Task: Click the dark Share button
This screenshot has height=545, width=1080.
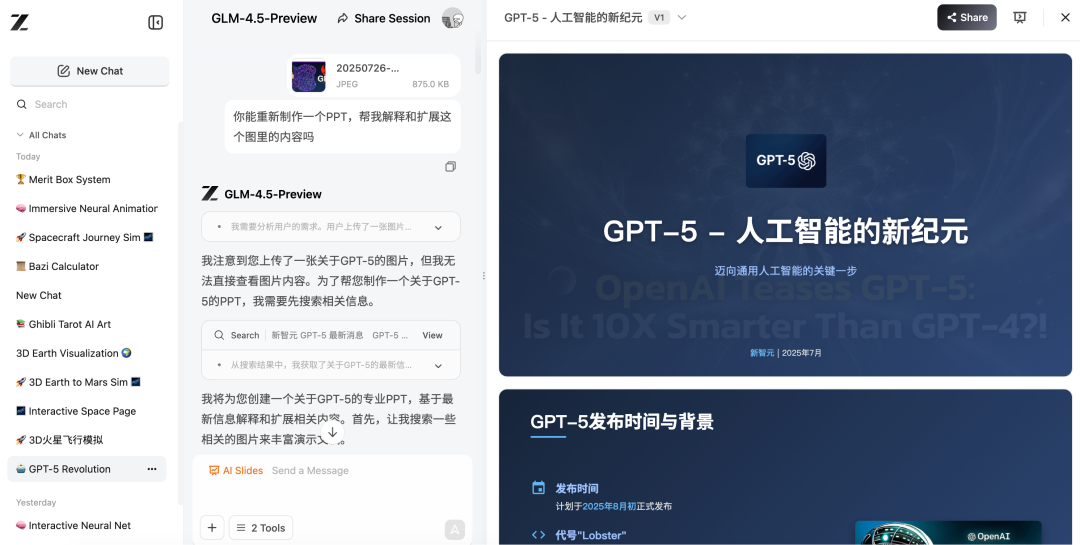Action: (x=966, y=18)
